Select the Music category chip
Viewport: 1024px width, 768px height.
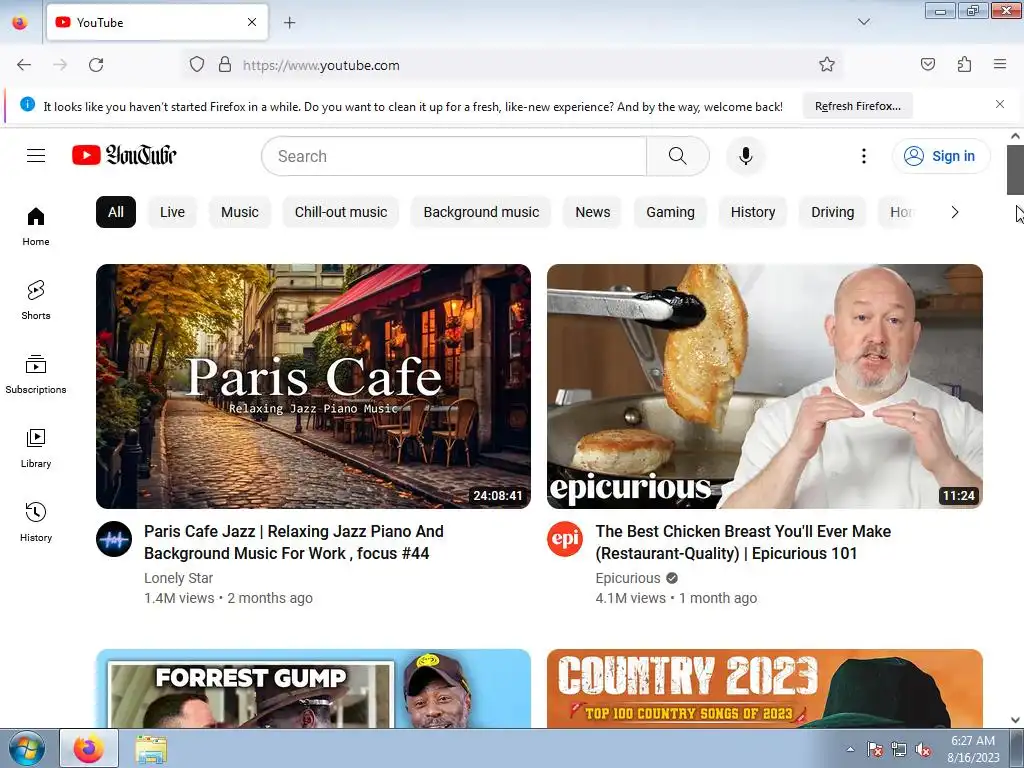point(240,212)
